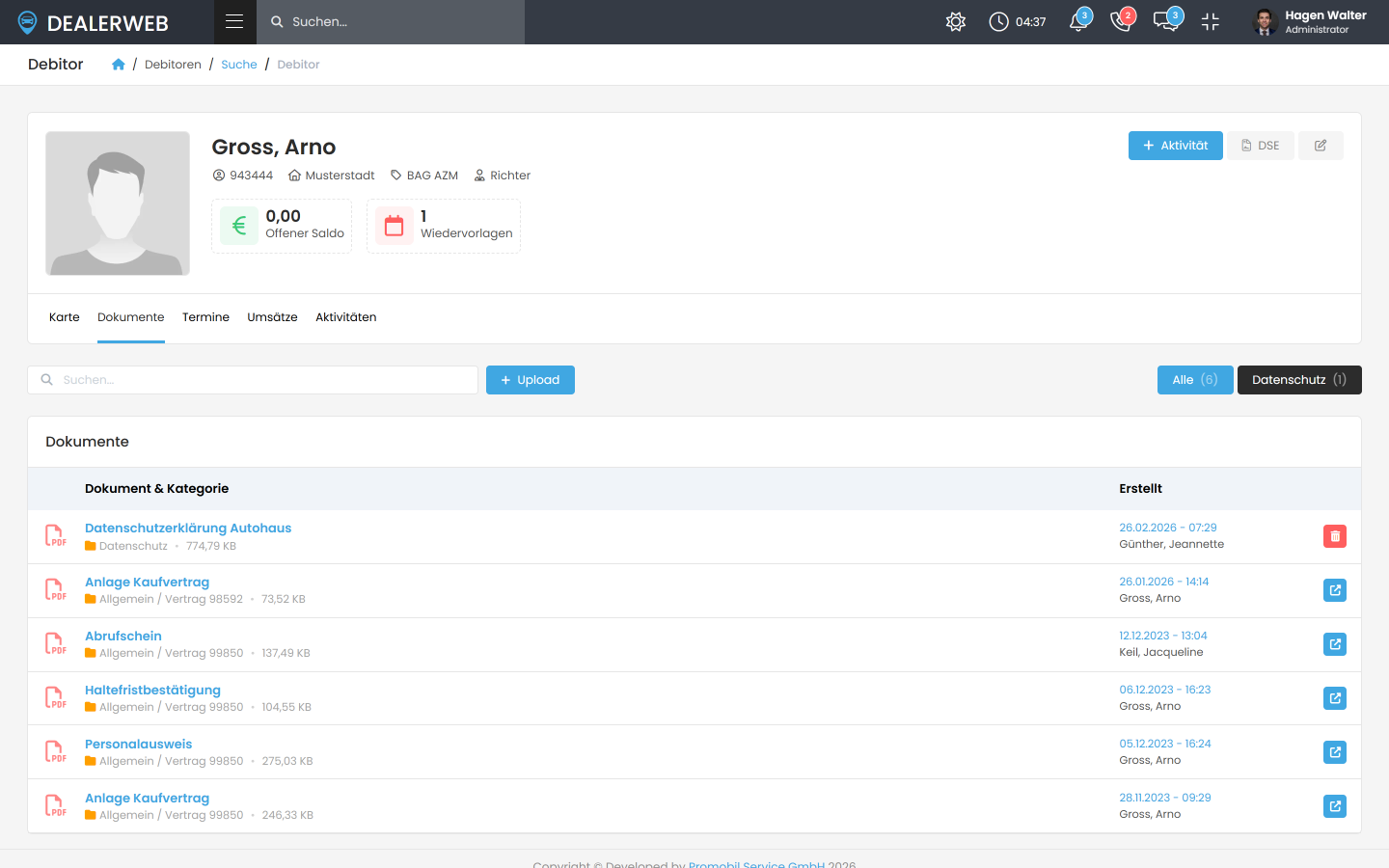1389x868 pixels.
Task: Focus the top global search field
Action: (x=391, y=21)
